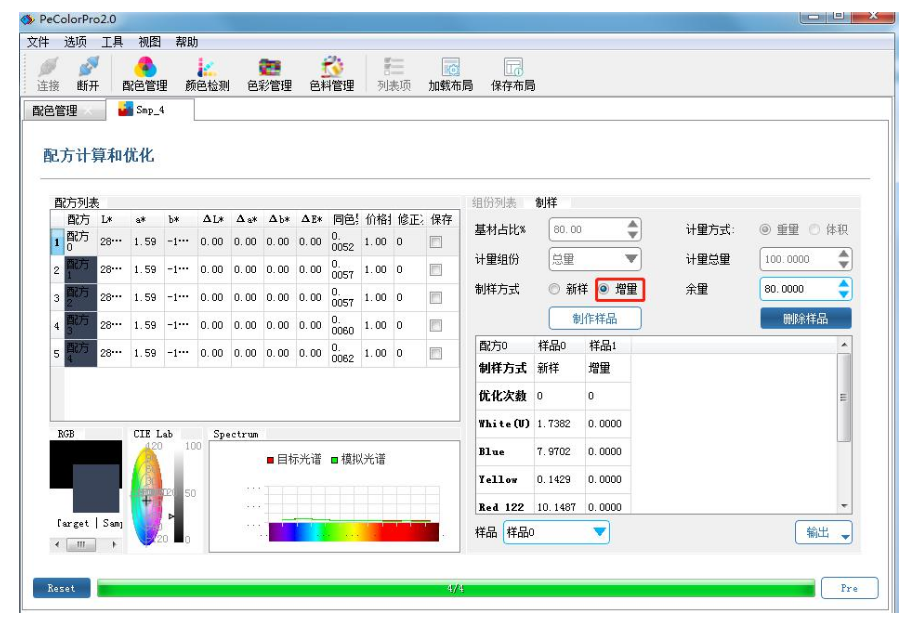Click the ΔE* column header
This screenshot has width=917, height=628.
coord(312,219)
